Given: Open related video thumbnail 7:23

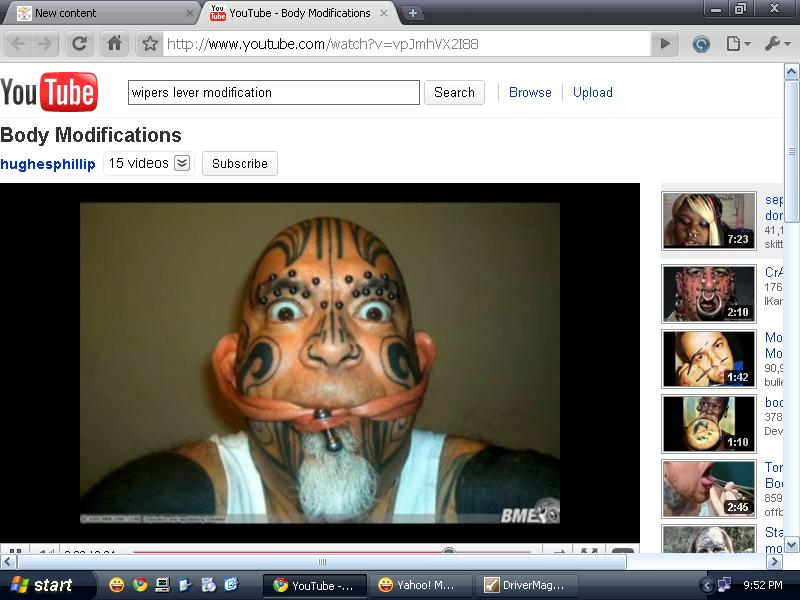Looking at the screenshot, I should 709,221.
